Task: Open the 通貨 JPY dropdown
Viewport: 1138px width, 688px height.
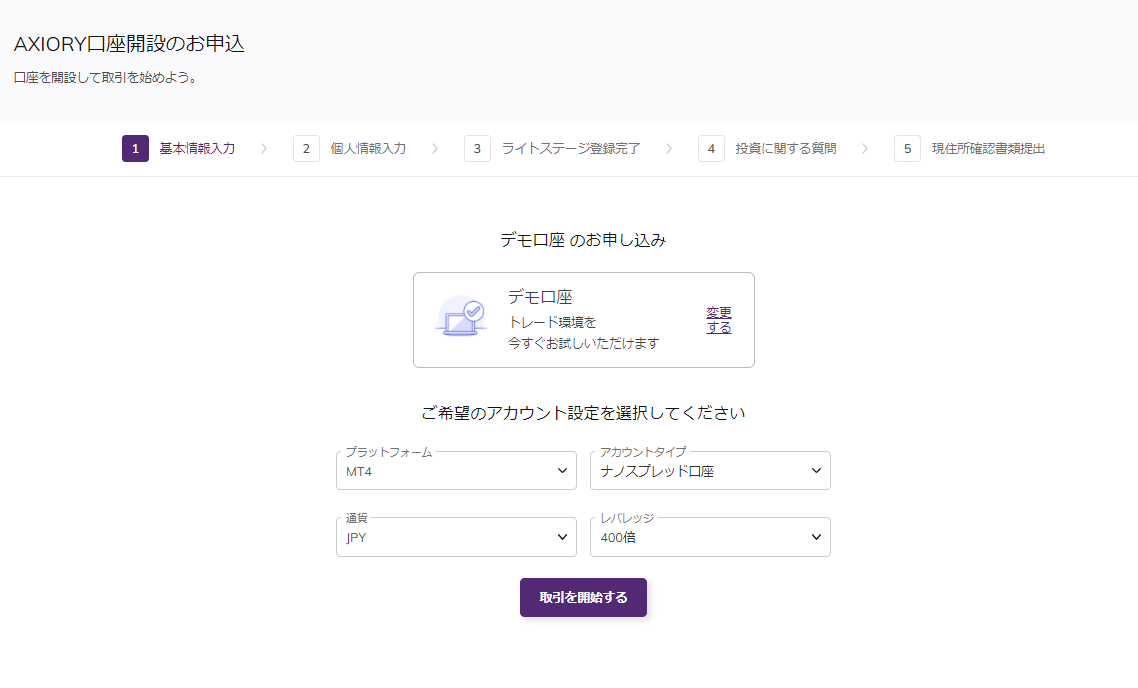Action: 456,537
